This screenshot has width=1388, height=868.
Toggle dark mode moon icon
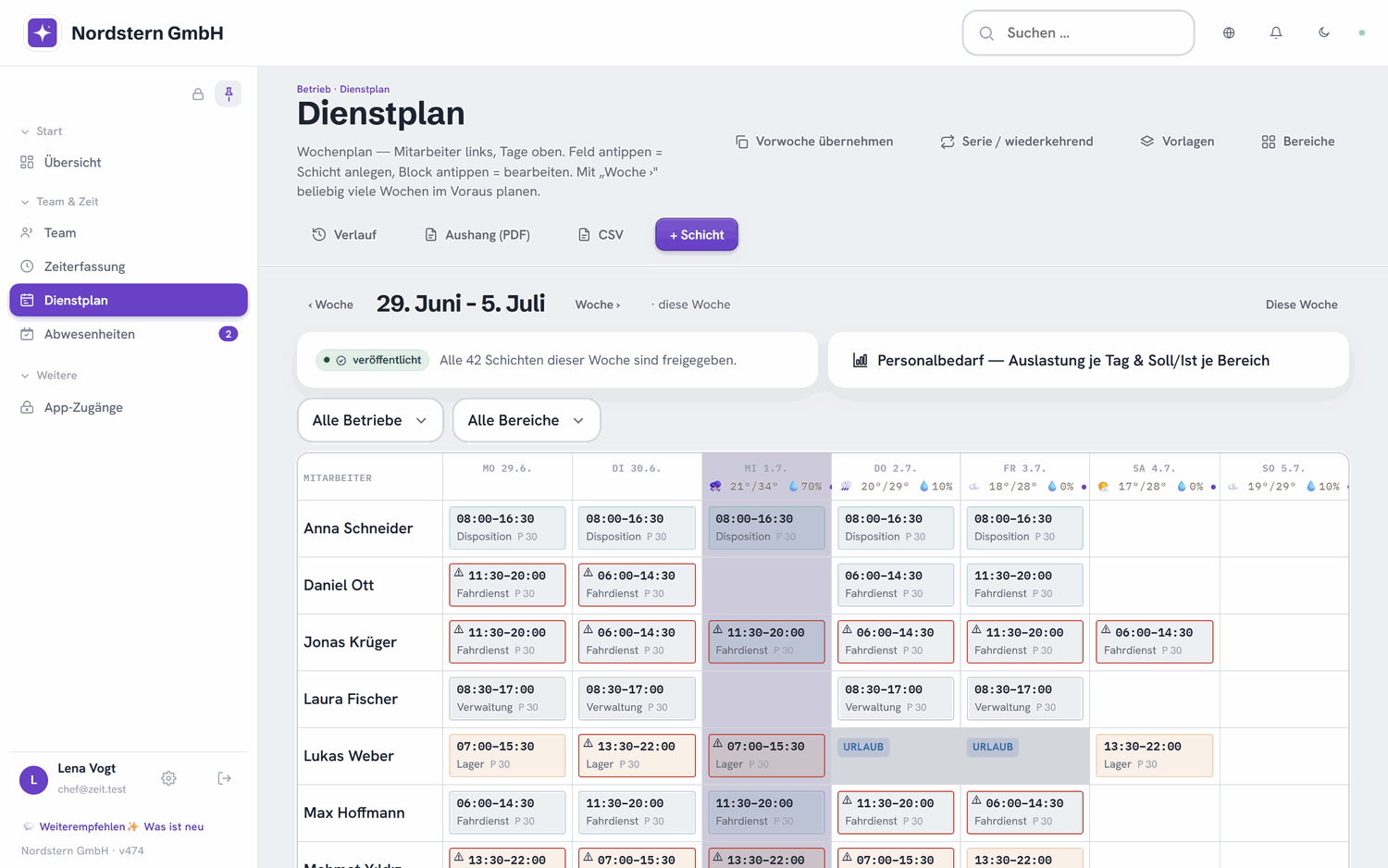(x=1324, y=32)
